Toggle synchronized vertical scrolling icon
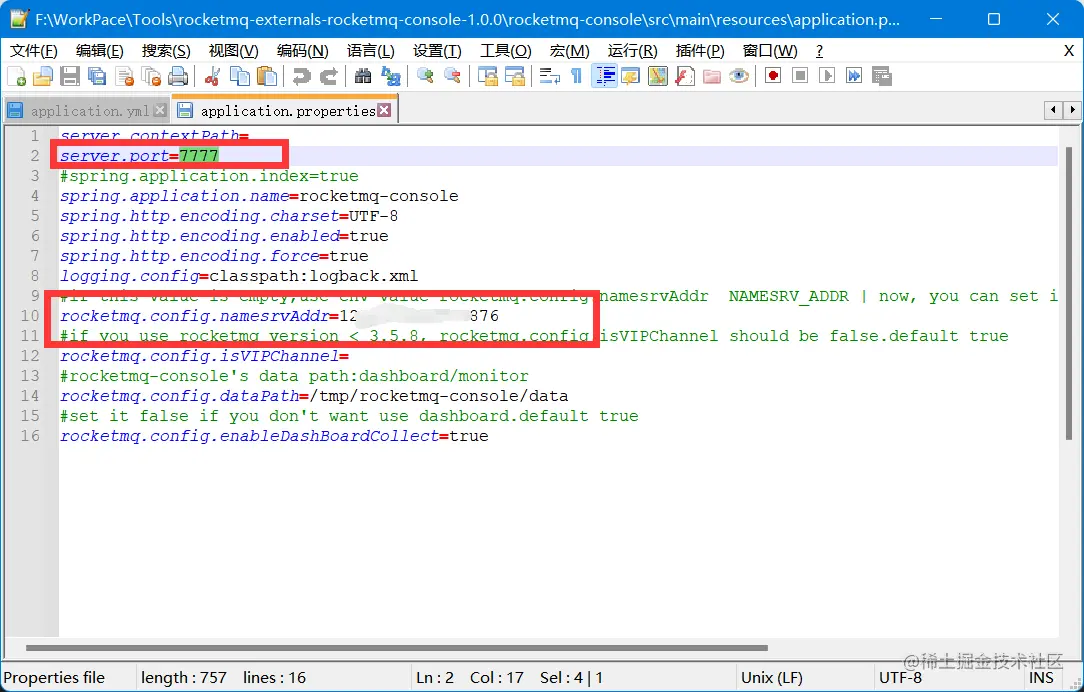The image size is (1084, 692). point(487,75)
